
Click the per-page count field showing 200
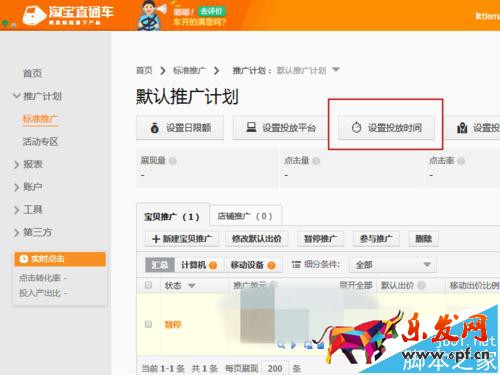275,368
